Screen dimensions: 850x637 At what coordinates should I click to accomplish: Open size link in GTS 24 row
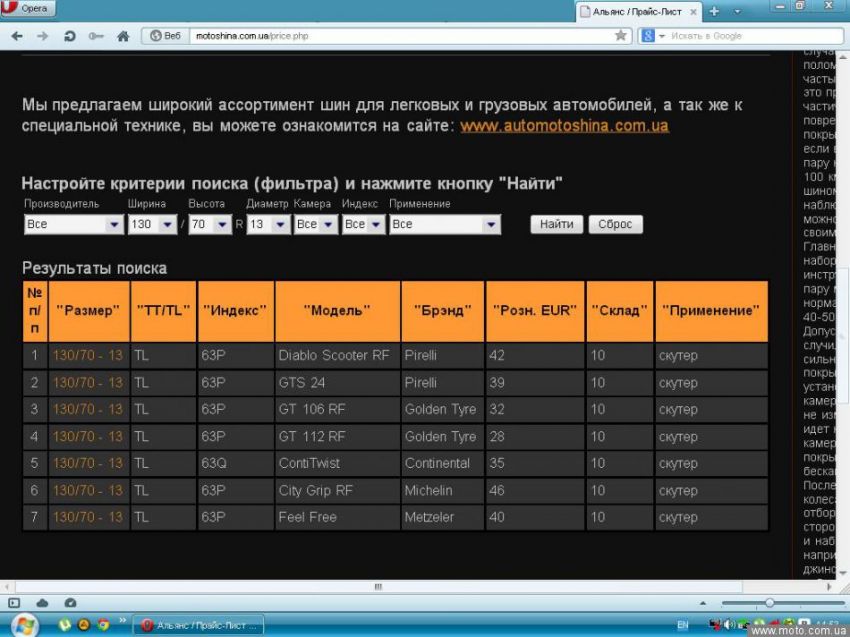88,383
